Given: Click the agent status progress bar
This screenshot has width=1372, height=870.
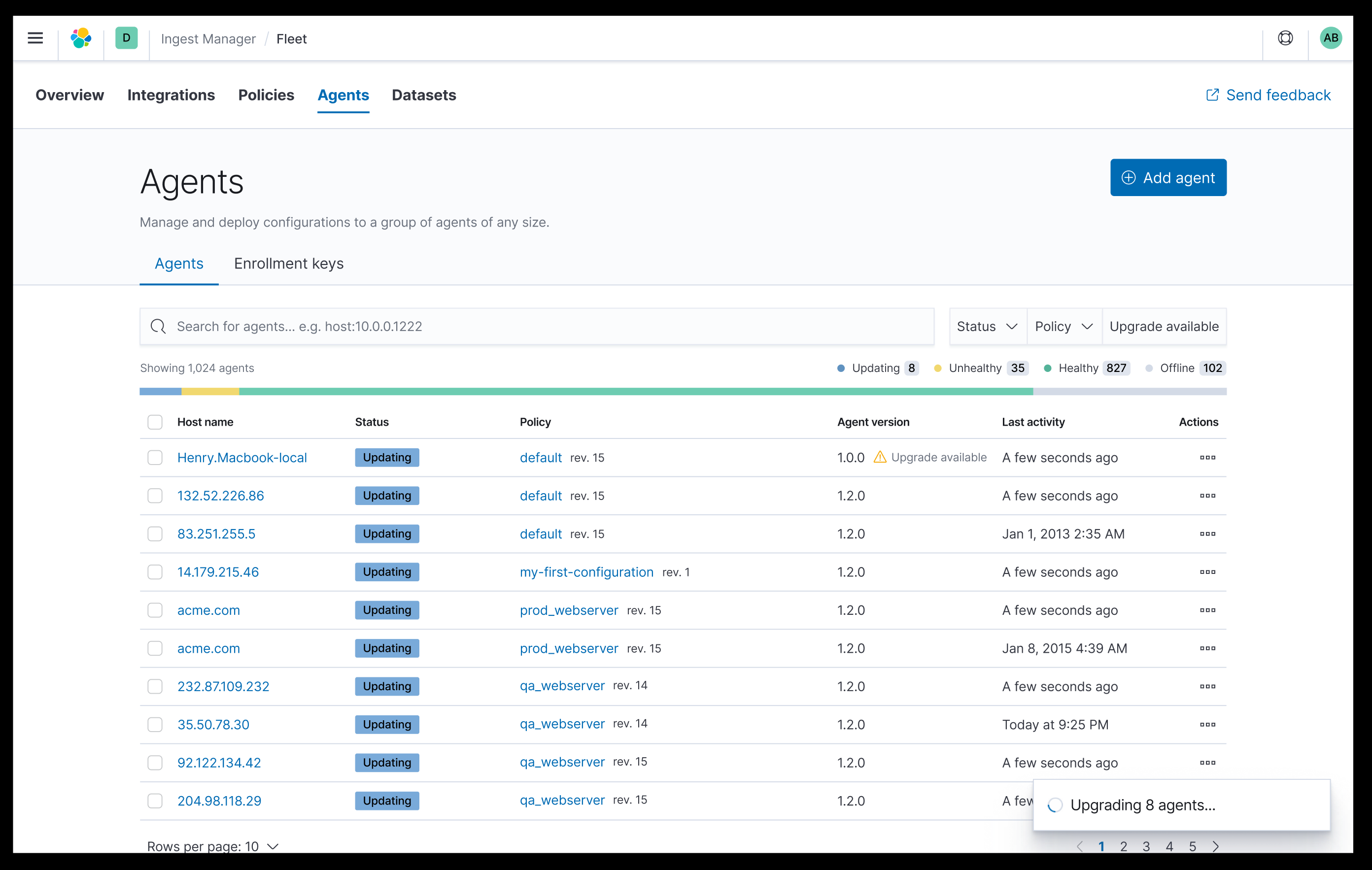Looking at the screenshot, I should [x=684, y=391].
